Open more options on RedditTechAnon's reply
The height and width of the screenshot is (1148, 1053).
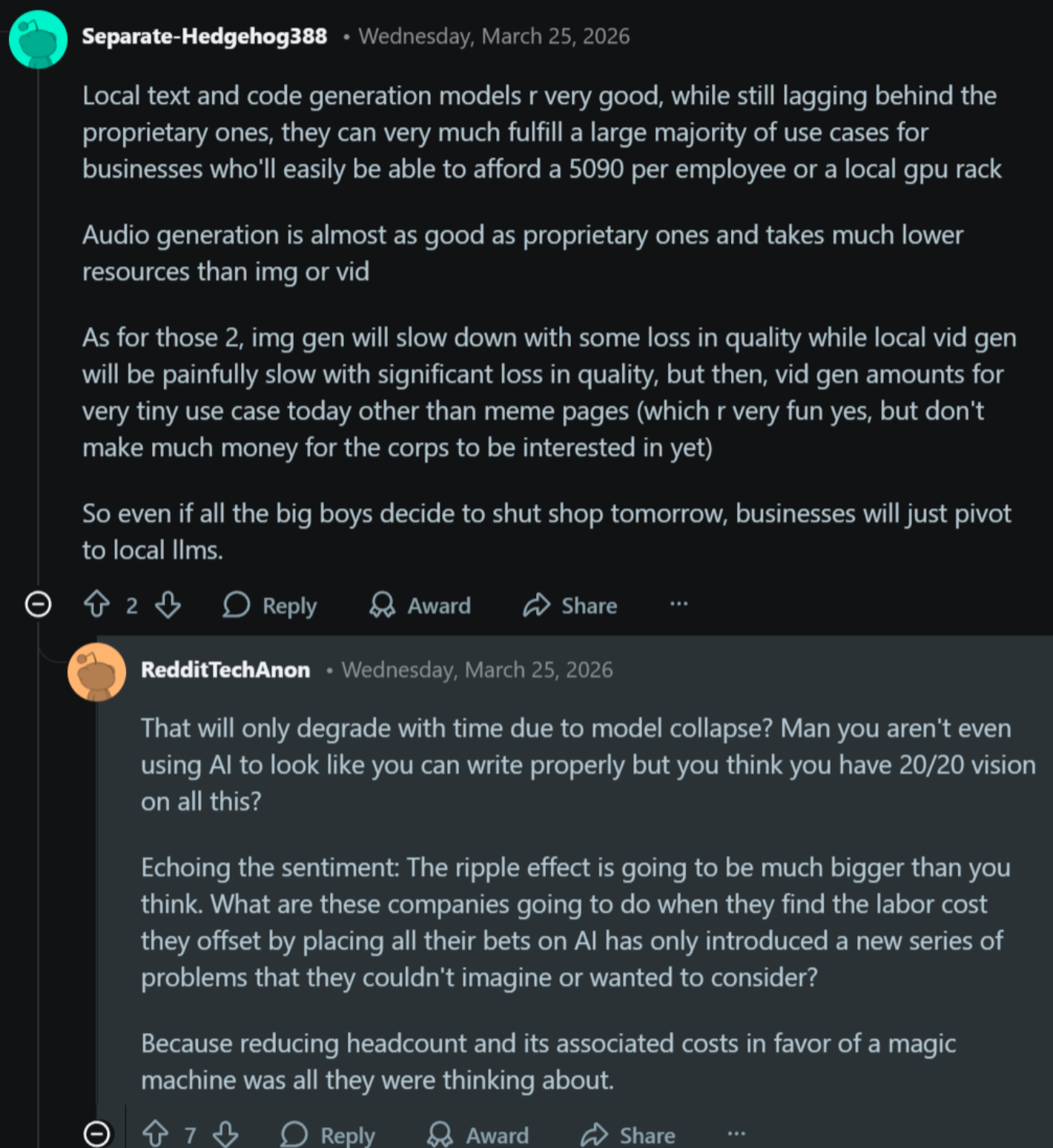(736, 1133)
